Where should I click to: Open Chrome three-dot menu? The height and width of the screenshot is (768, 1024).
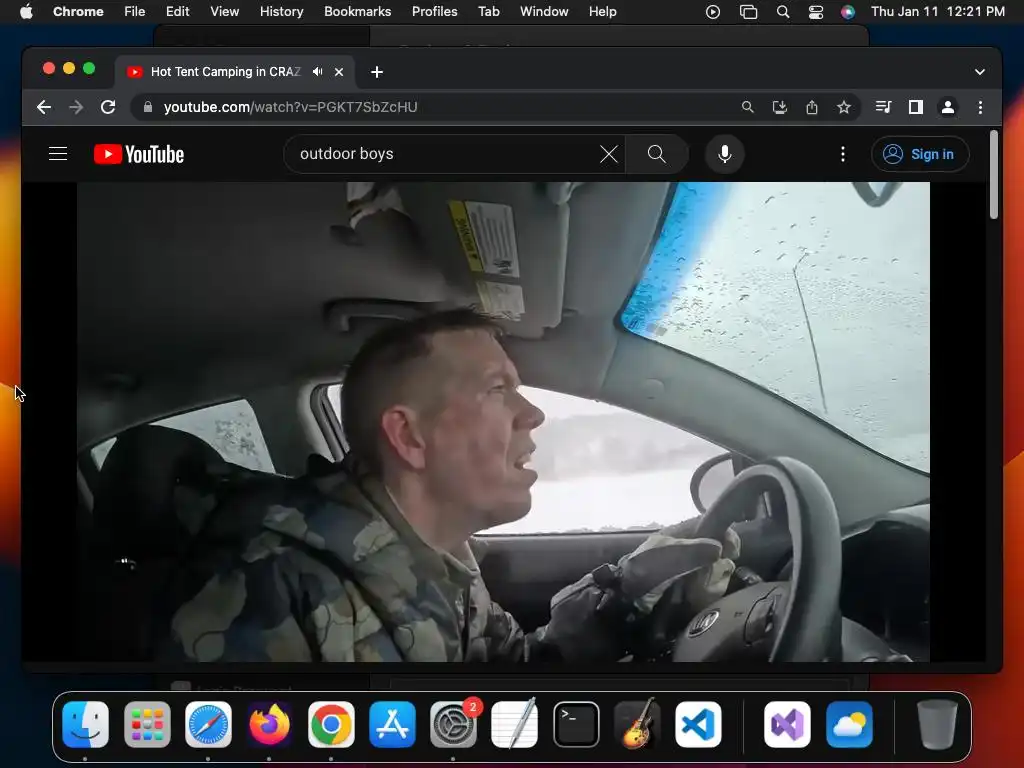coord(980,107)
